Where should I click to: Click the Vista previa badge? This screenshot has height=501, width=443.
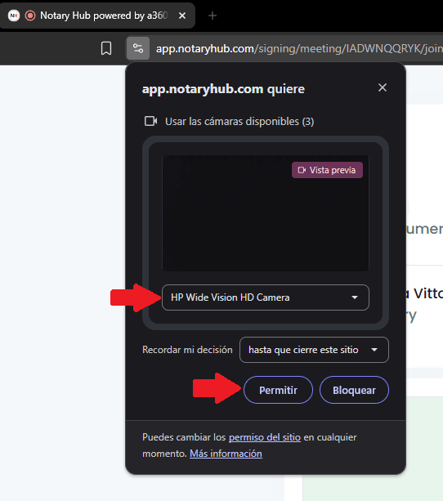(327, 170)
